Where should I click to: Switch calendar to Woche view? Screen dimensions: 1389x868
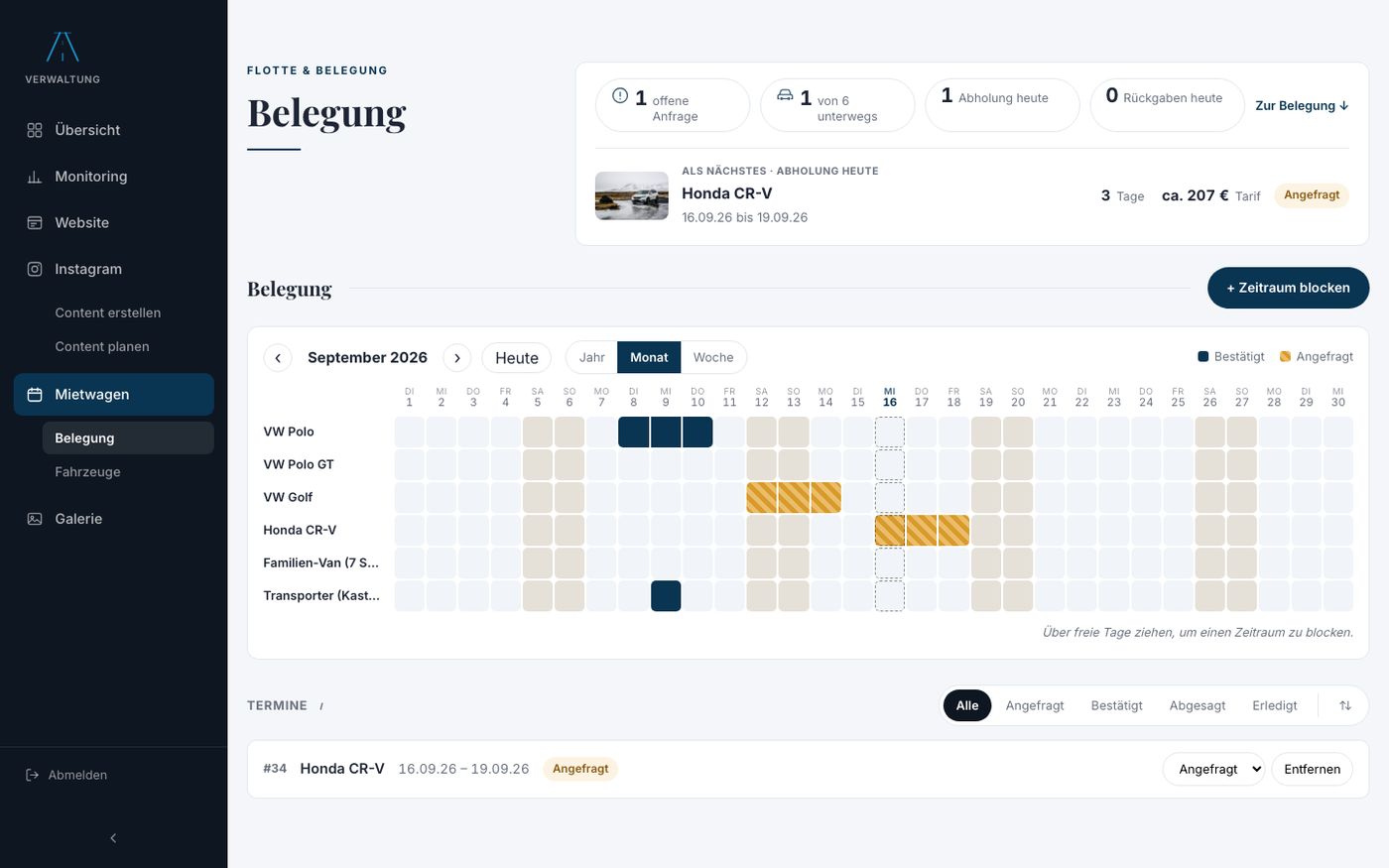point(713,357)
